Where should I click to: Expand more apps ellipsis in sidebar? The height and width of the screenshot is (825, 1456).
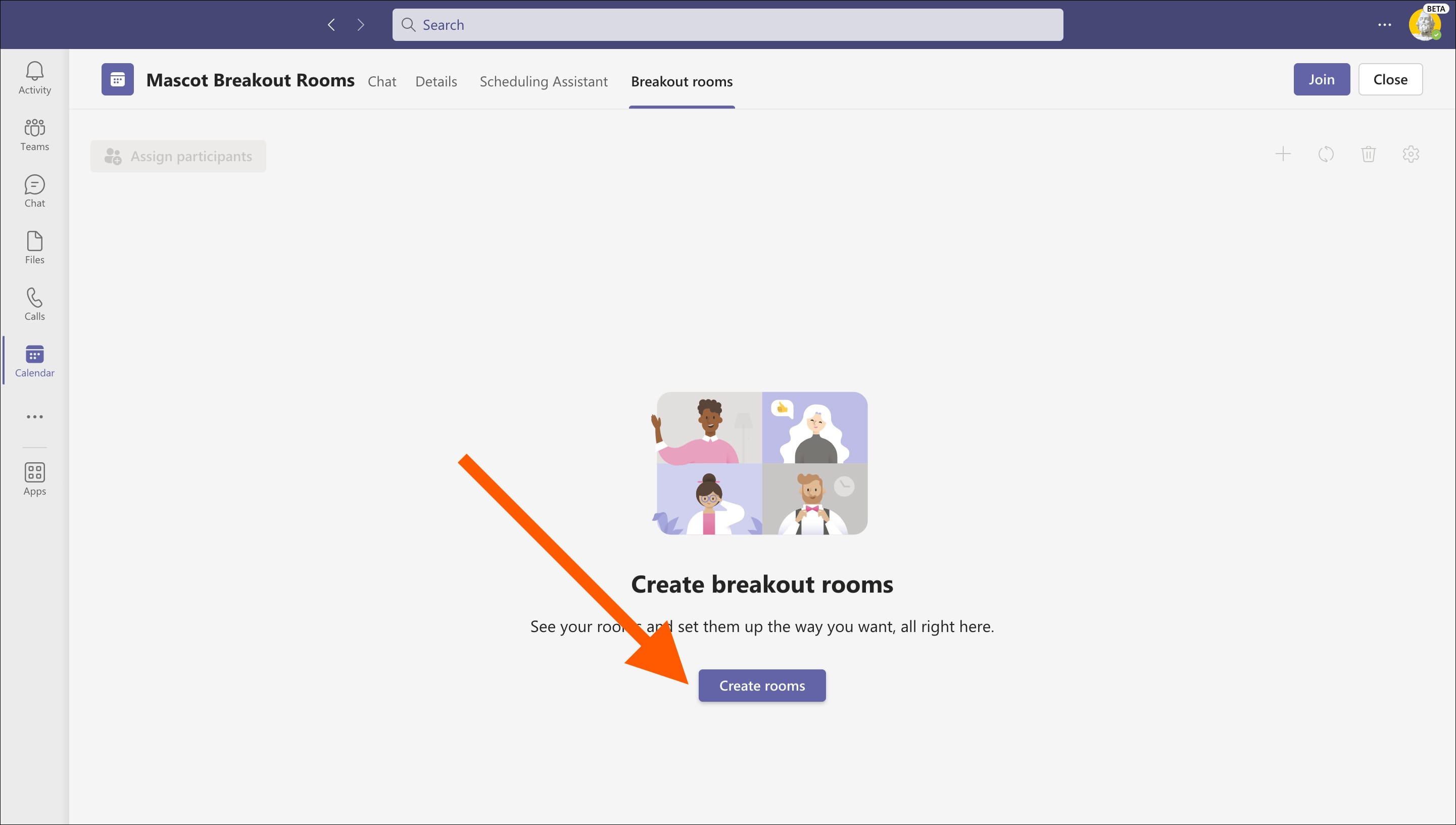pos(34,416)
